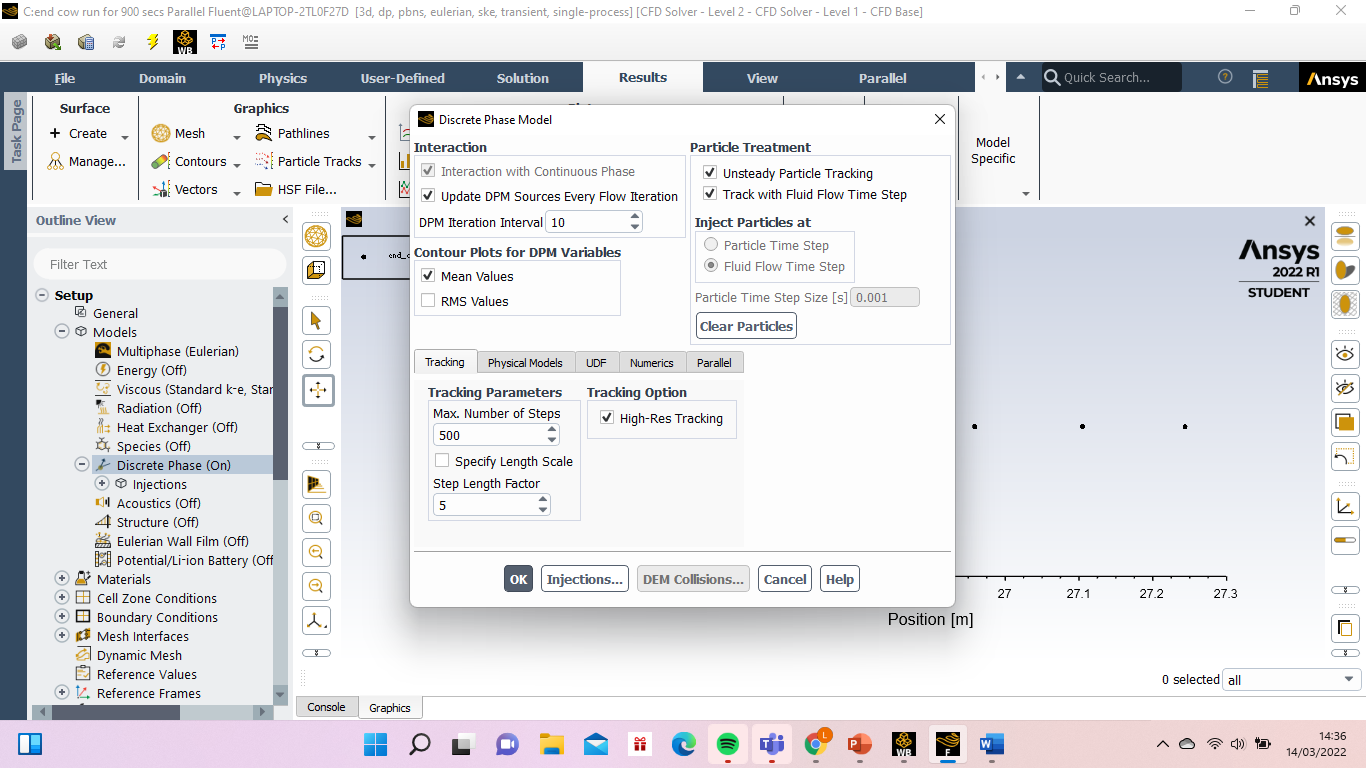The image size is (1366, 768).
Task: Click the Manage surfaces icon
Action: click(x=56, y=162)
